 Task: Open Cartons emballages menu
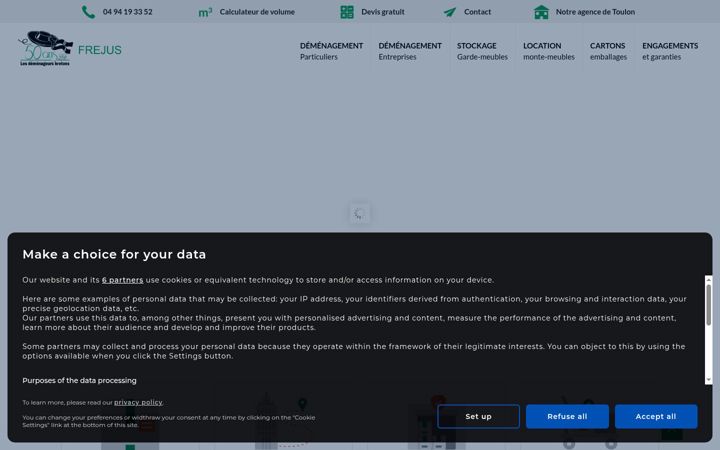[x=608, y=51]
